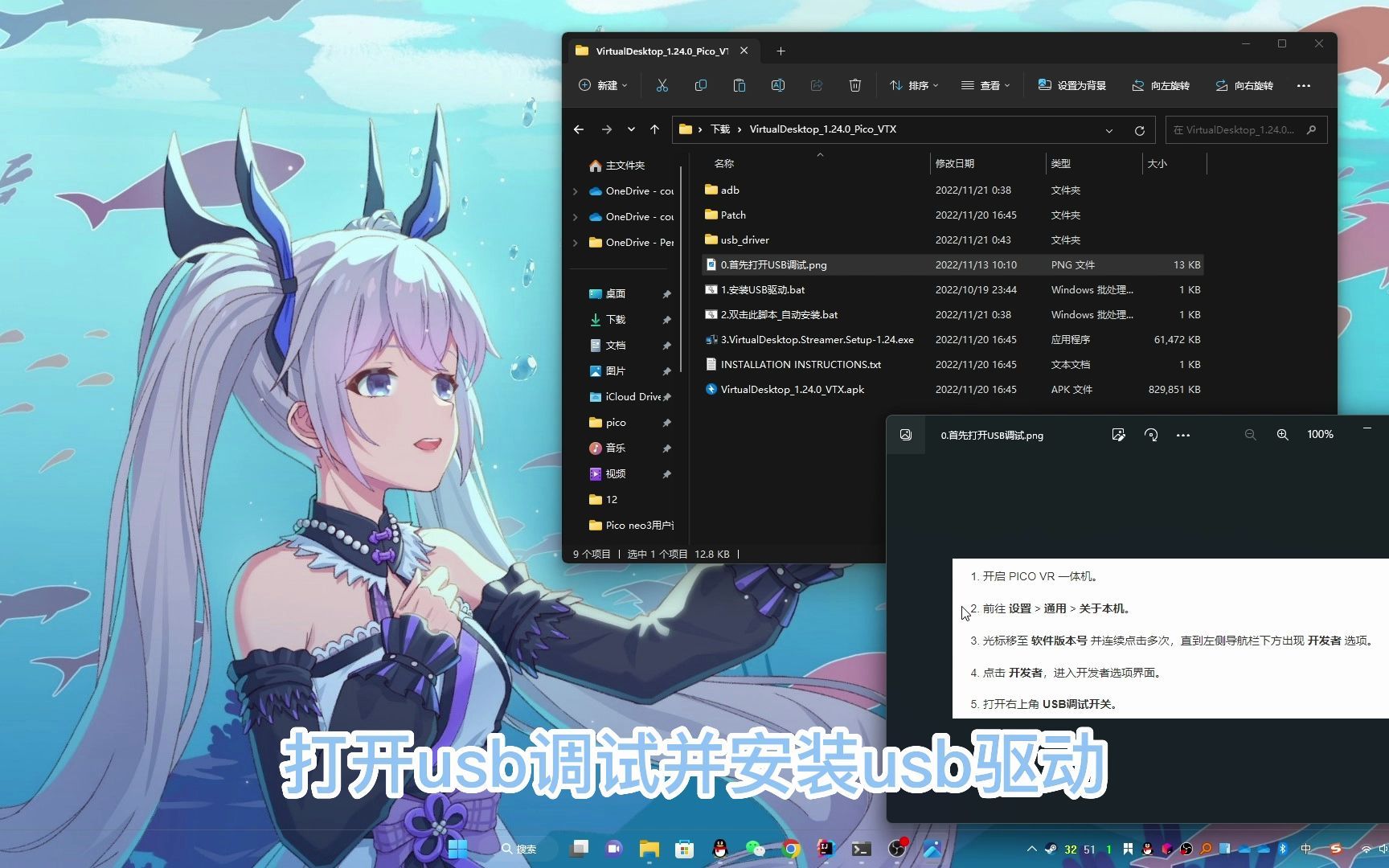Open QQ penguin app from the taskbar
The height and width of the screenshot is (868, 1389).
pyautogui.click(x=720, y=849)
